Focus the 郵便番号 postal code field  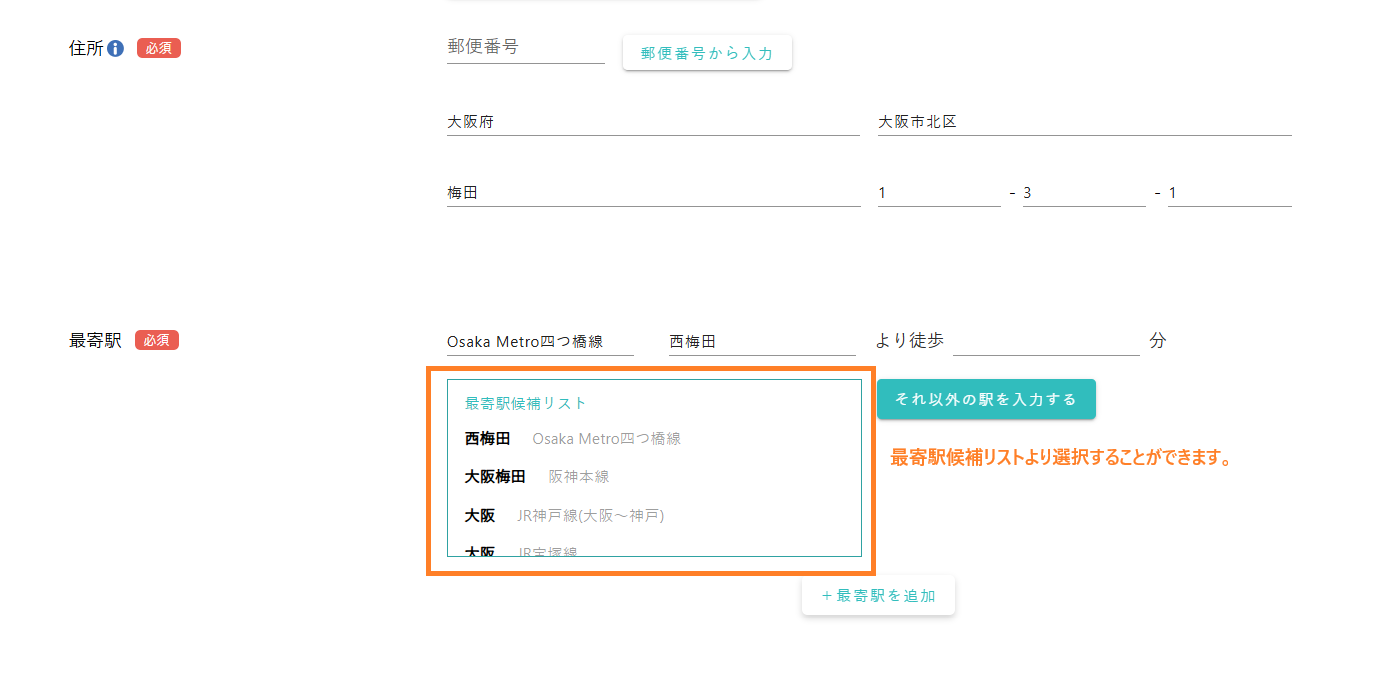pos(525,47)
